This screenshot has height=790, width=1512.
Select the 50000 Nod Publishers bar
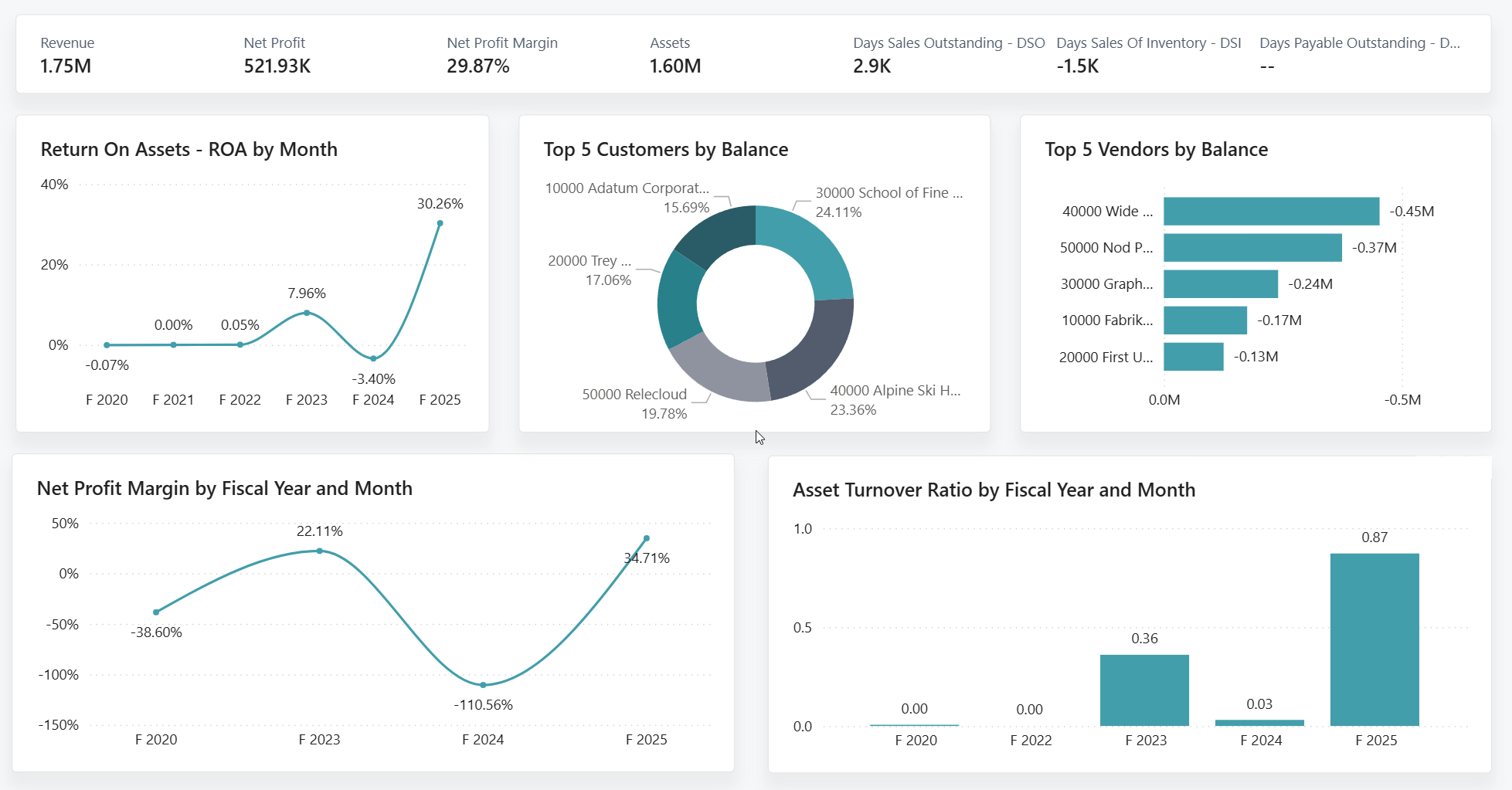1252,248
